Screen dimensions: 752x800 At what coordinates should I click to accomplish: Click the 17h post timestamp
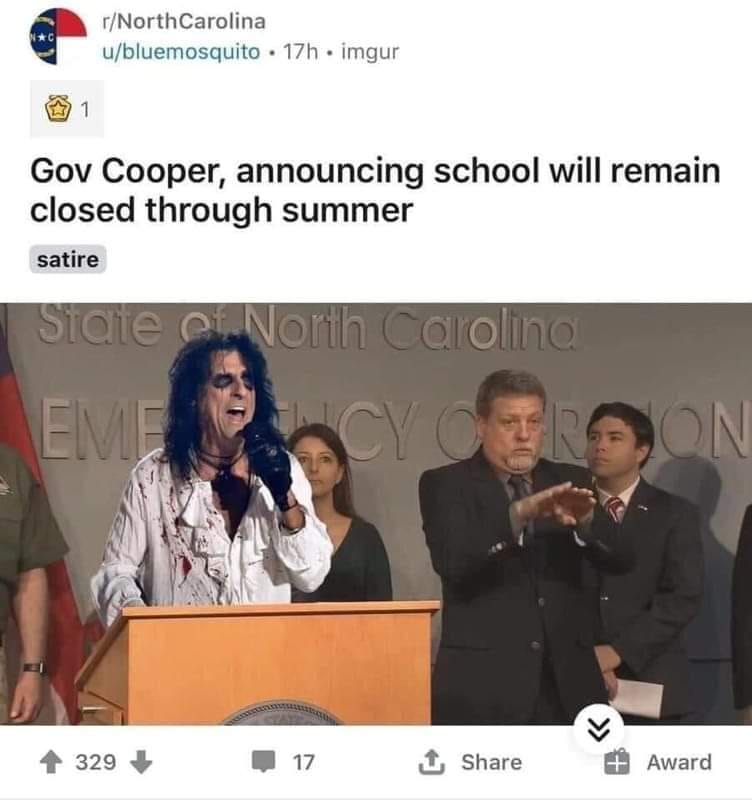coord(300,52)
